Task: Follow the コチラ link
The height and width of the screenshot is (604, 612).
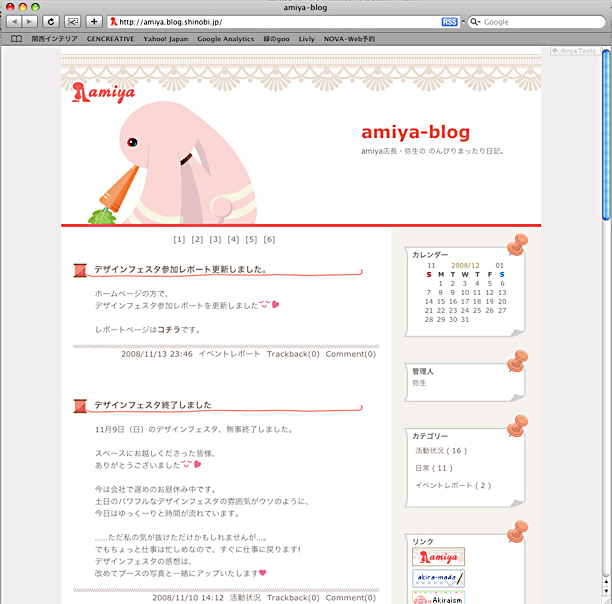Action: (169, 329)
